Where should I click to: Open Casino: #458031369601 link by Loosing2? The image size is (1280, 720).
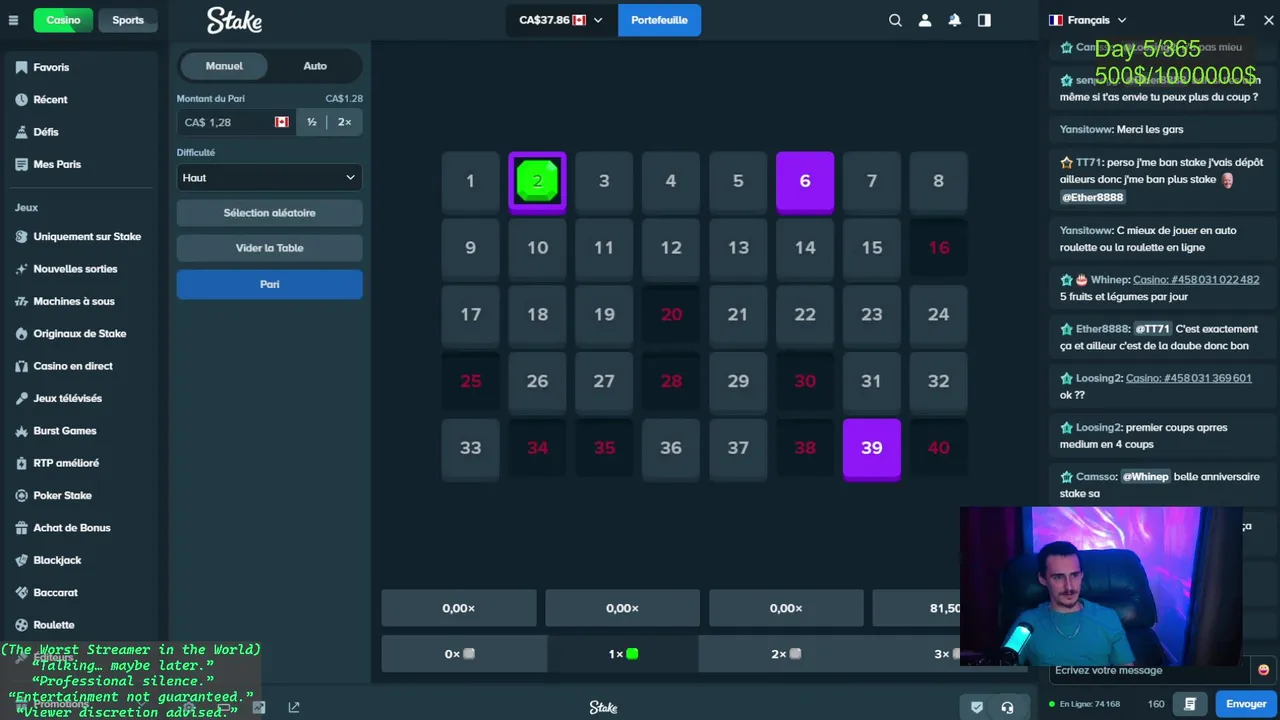tap(1188, 378)
